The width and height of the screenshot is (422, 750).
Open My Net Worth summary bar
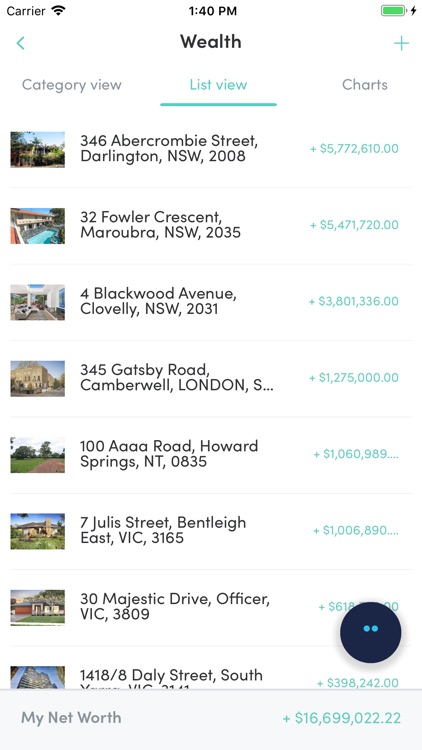(x=211, y=719)
